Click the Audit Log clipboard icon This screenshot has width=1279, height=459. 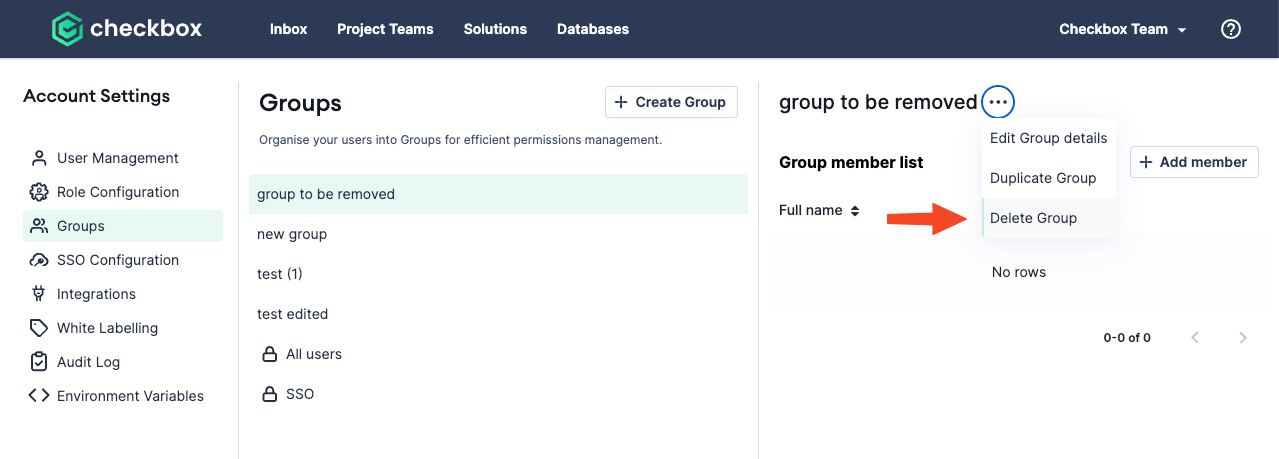39,362
